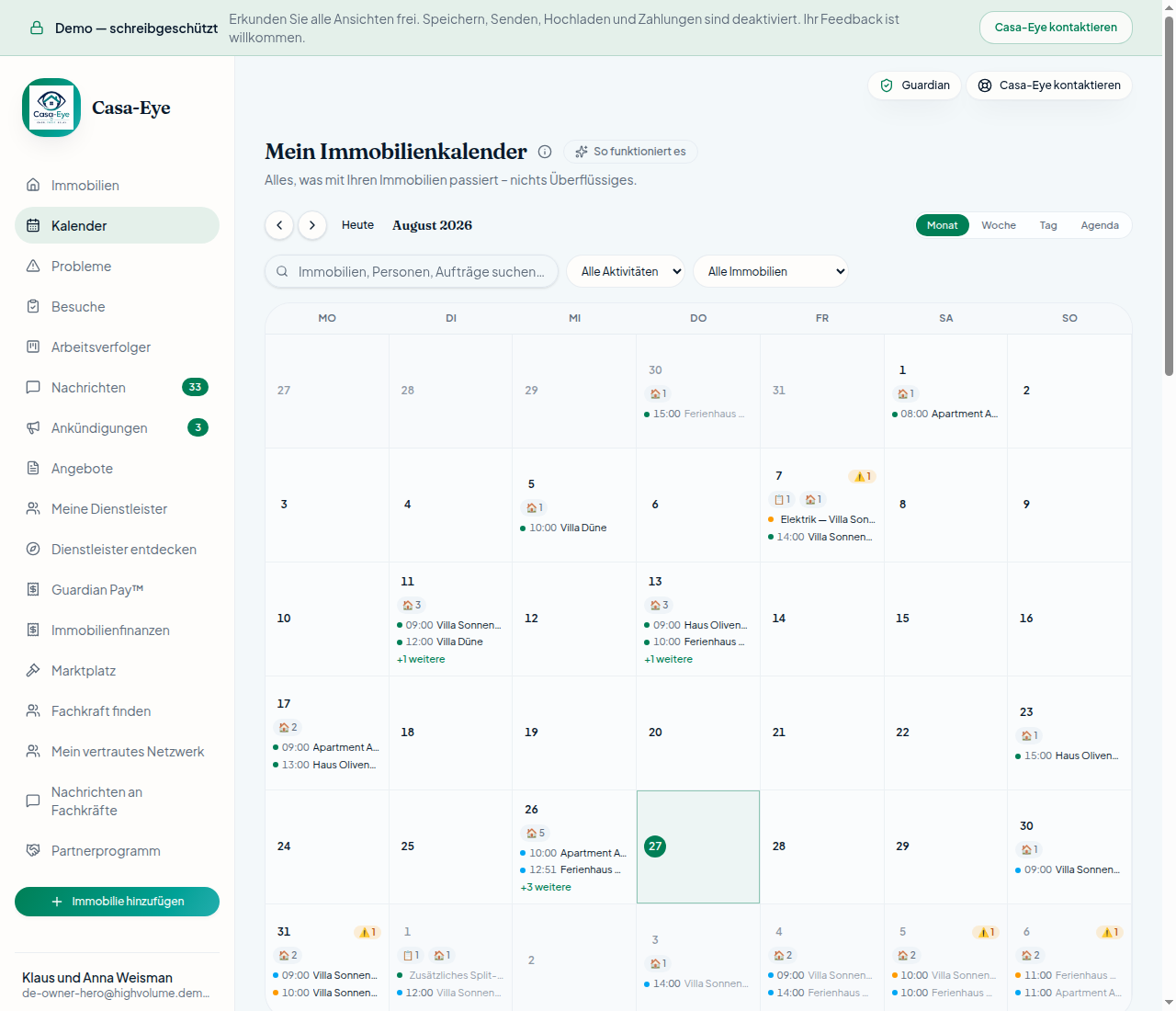1176x1011 pixels.
Task: Open Meine Dienstleister in the sidebar
Action: (x=117, y=508)
